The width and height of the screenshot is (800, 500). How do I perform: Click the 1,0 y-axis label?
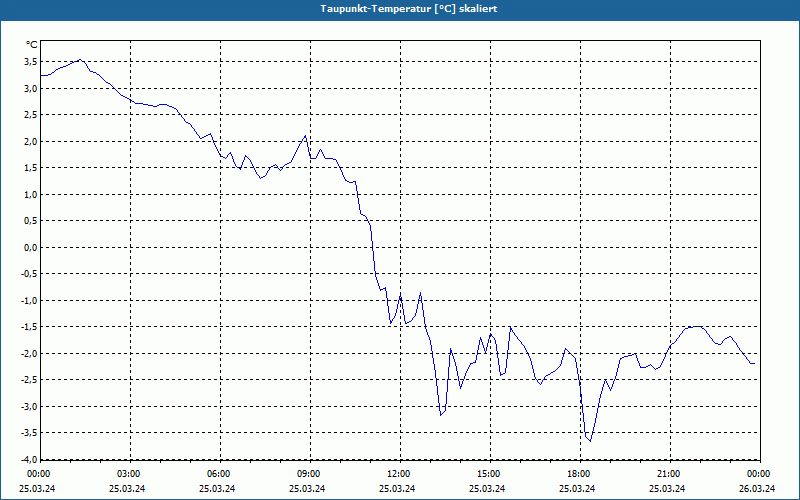(x=30, y=194)
